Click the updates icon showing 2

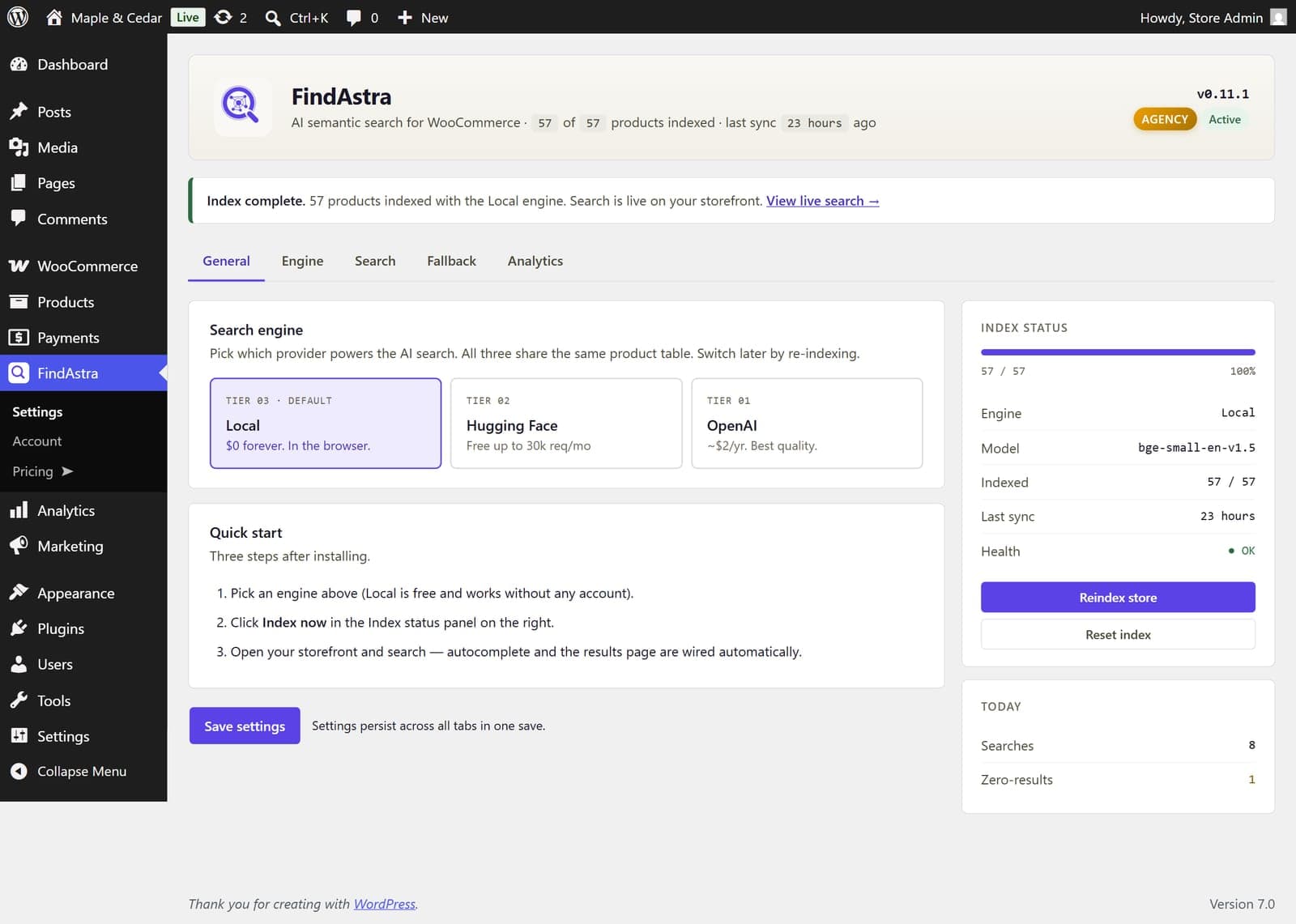coord(223,17)
